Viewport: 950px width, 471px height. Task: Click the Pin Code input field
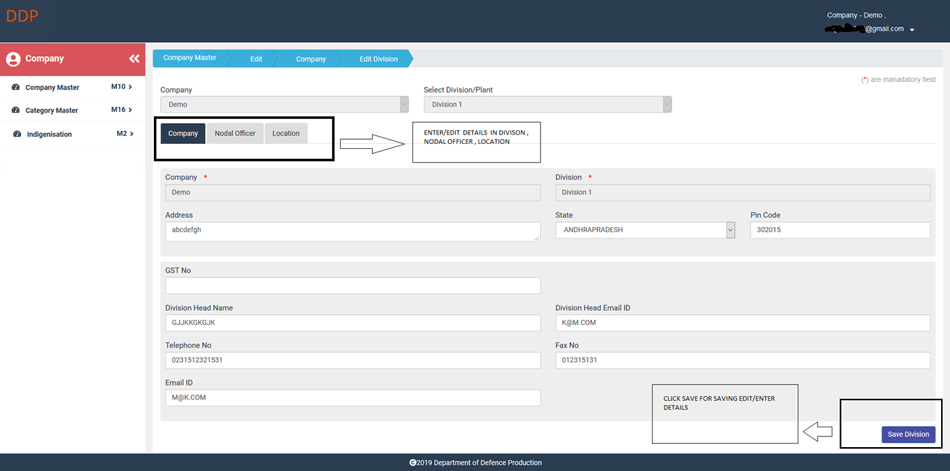tap(848, 229)
